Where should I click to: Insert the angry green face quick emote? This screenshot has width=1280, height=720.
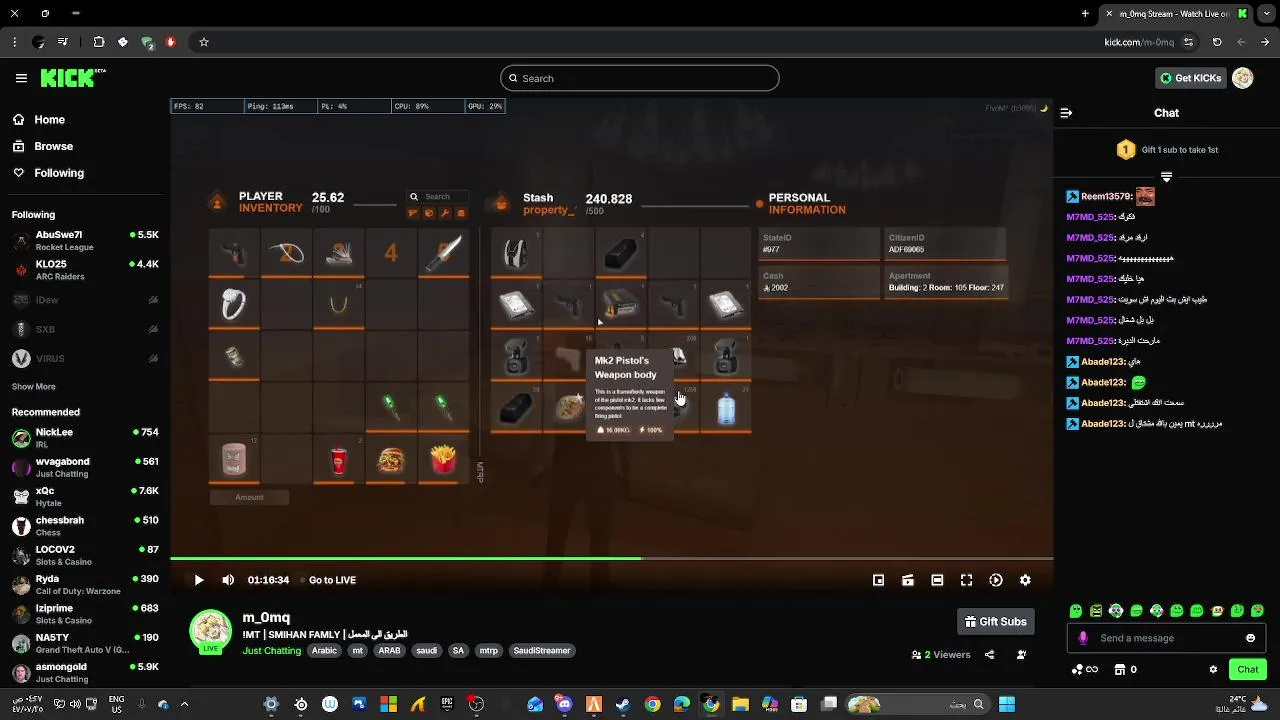click(x=1096, y=611)
